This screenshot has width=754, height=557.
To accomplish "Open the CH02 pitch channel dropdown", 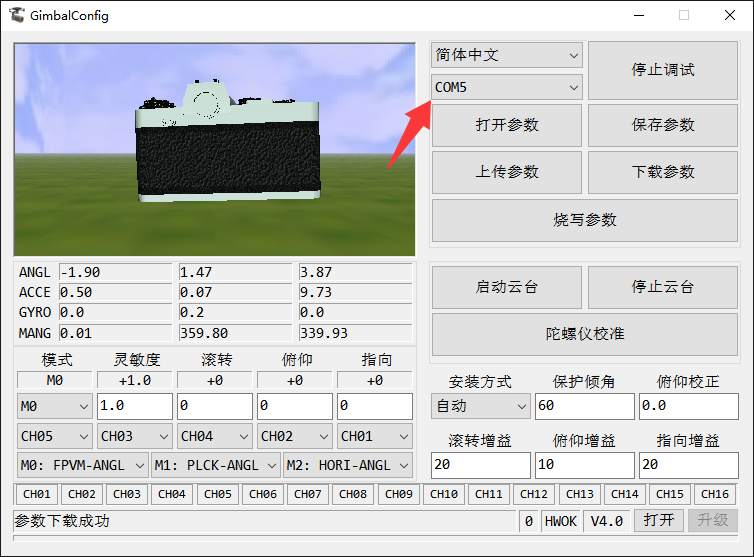I will [295, 436].
